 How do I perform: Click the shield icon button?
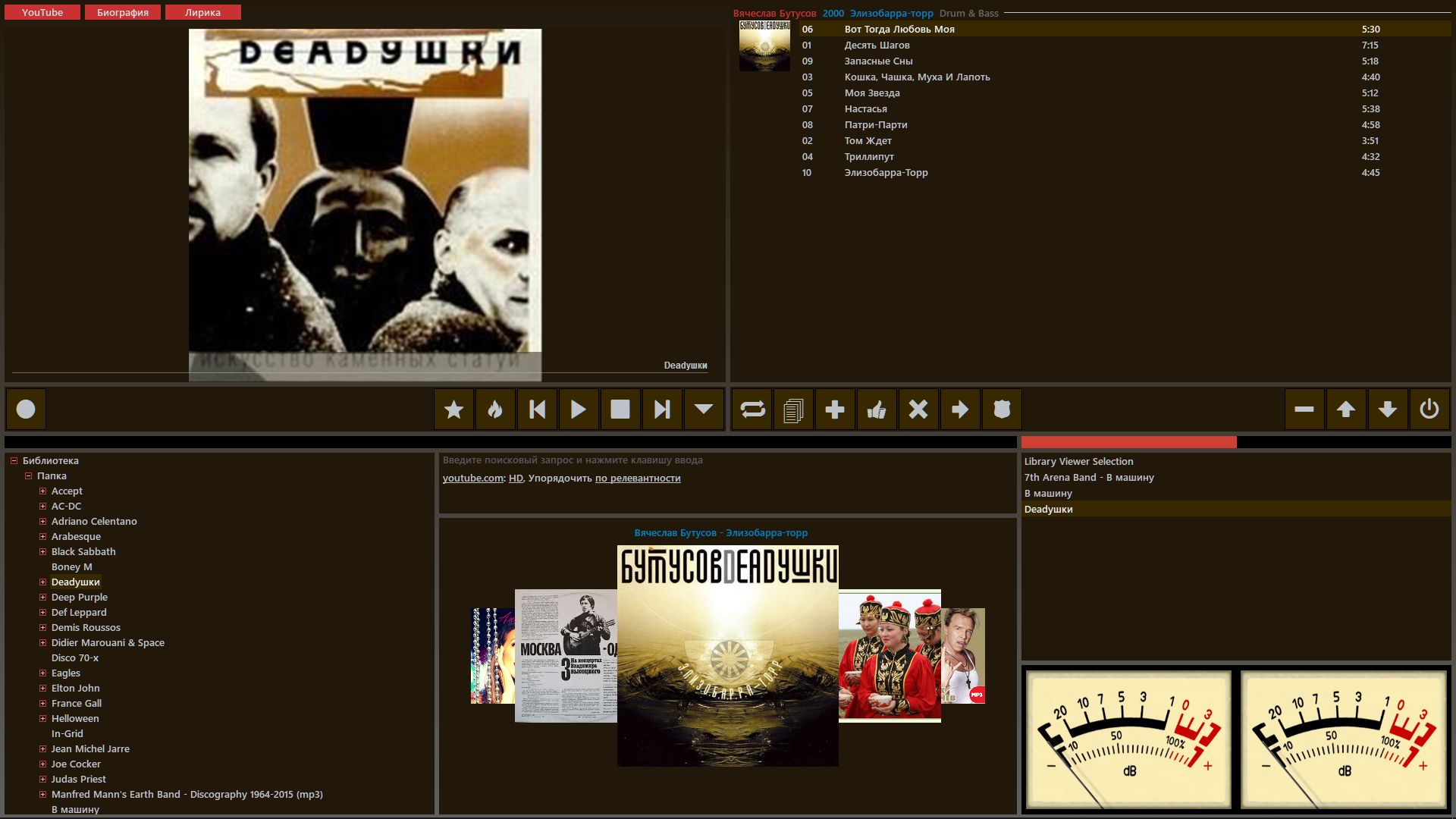[x=1002, y=409]
